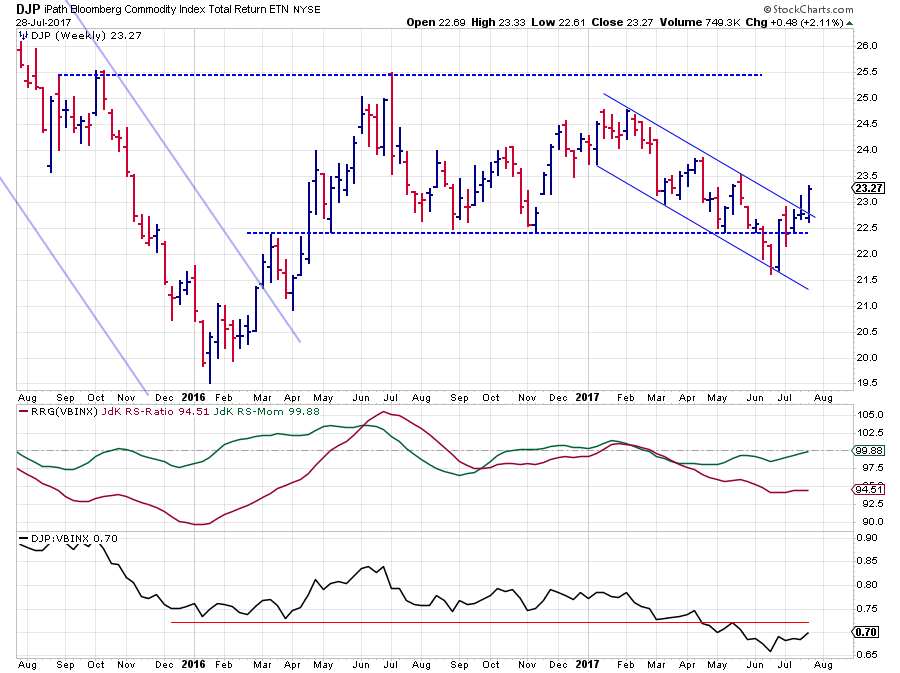Click the red line marker before RRG(VBINX)
The image size is (900, 673).
[x=24, y=411]
